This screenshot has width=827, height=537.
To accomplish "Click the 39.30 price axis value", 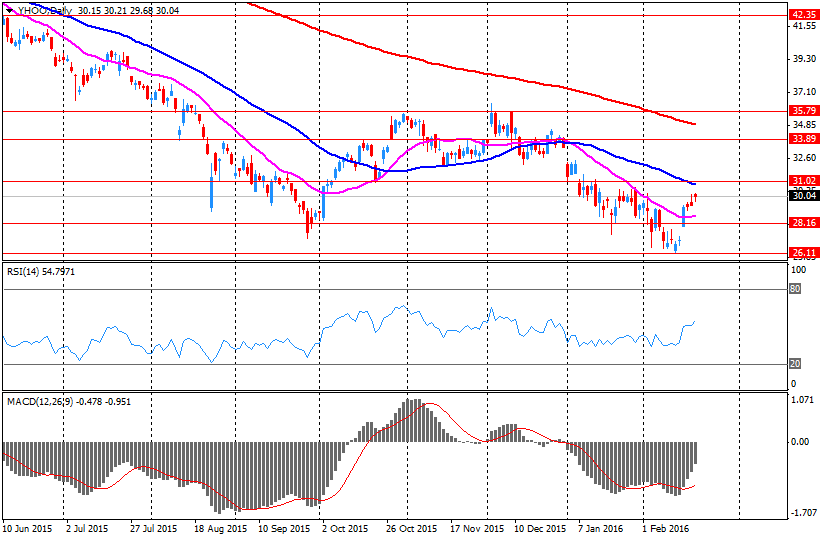I will 804,59.
